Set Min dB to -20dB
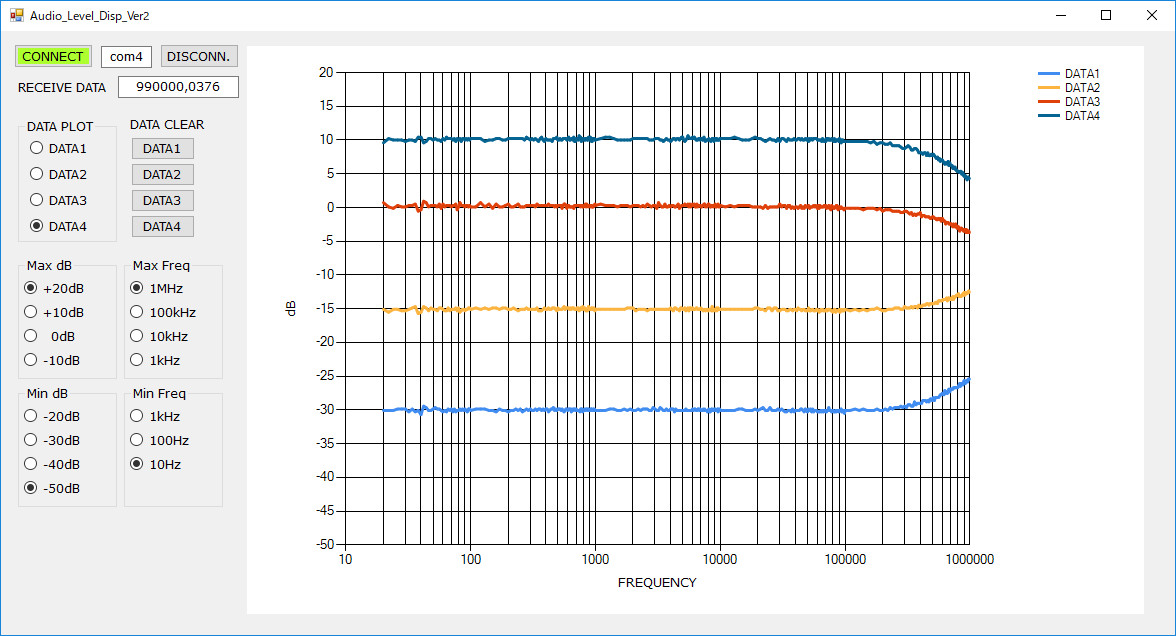This screenshot has width=1176, height=636. click(31, 416)
